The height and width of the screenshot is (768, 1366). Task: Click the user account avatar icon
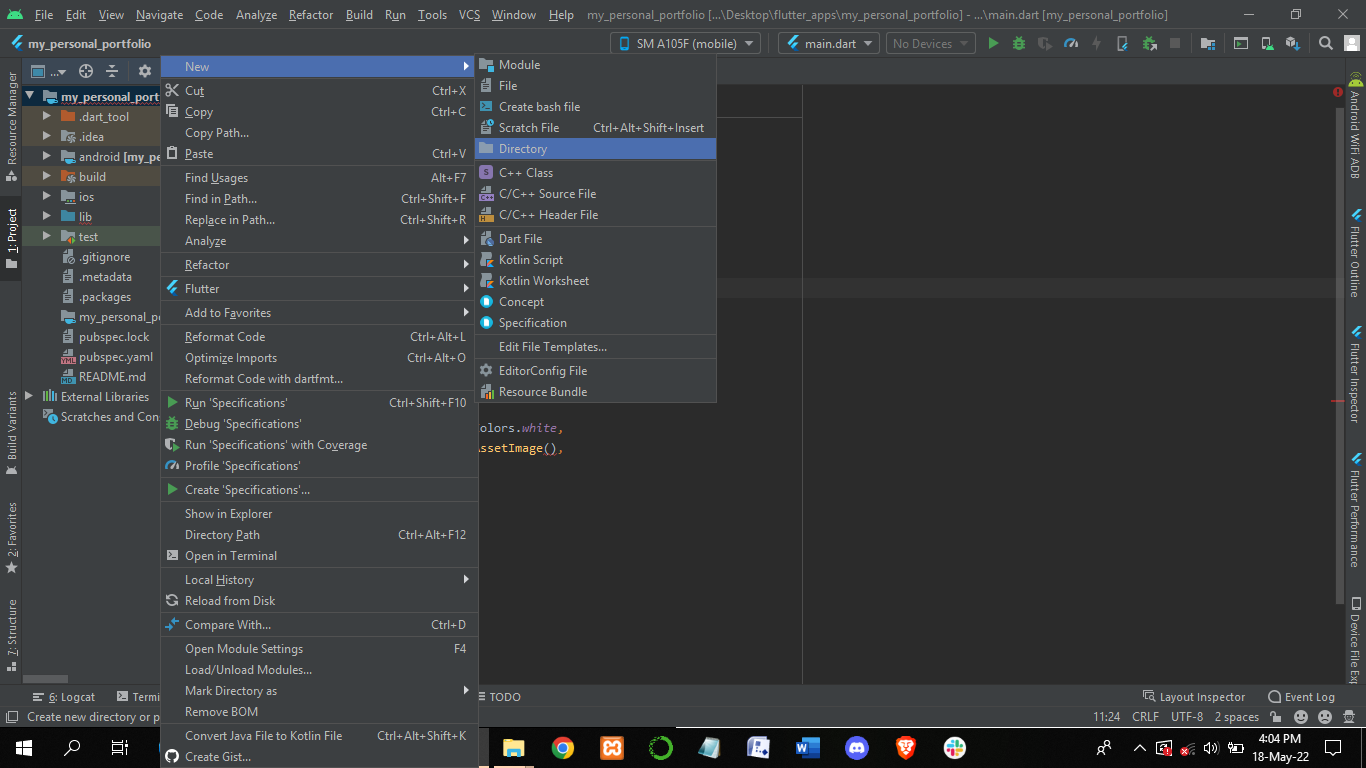(1351, 43)
